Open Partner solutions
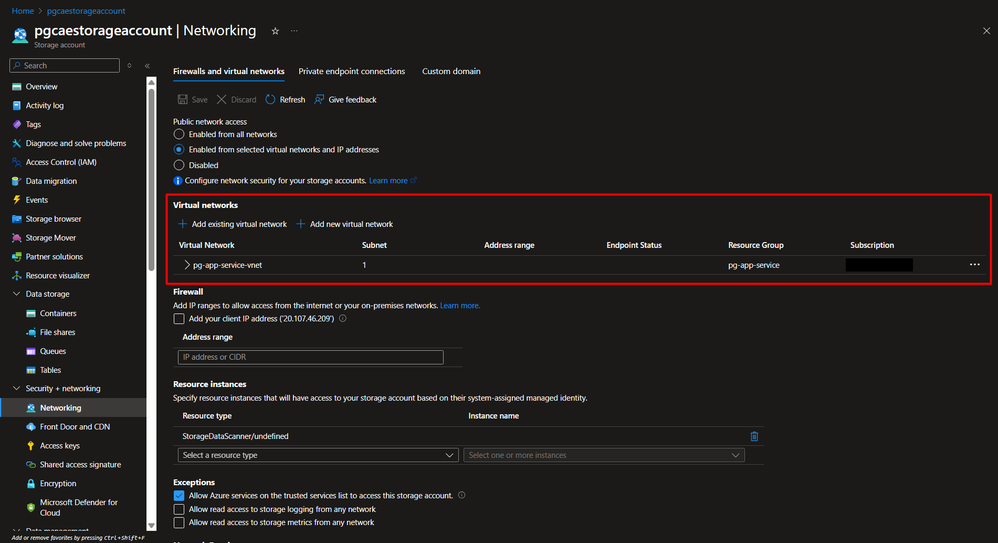Image resolution: width=998 pixels, height=543 pixels. pyautogui.click(x=54, y=257)
